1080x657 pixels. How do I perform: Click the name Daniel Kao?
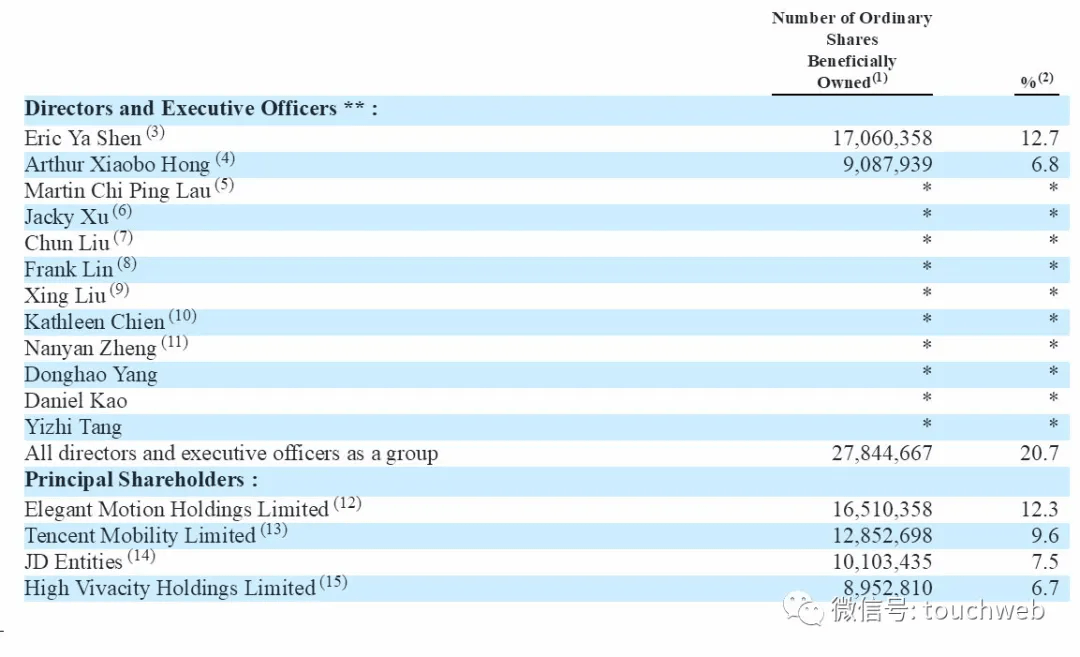point(76,401)
